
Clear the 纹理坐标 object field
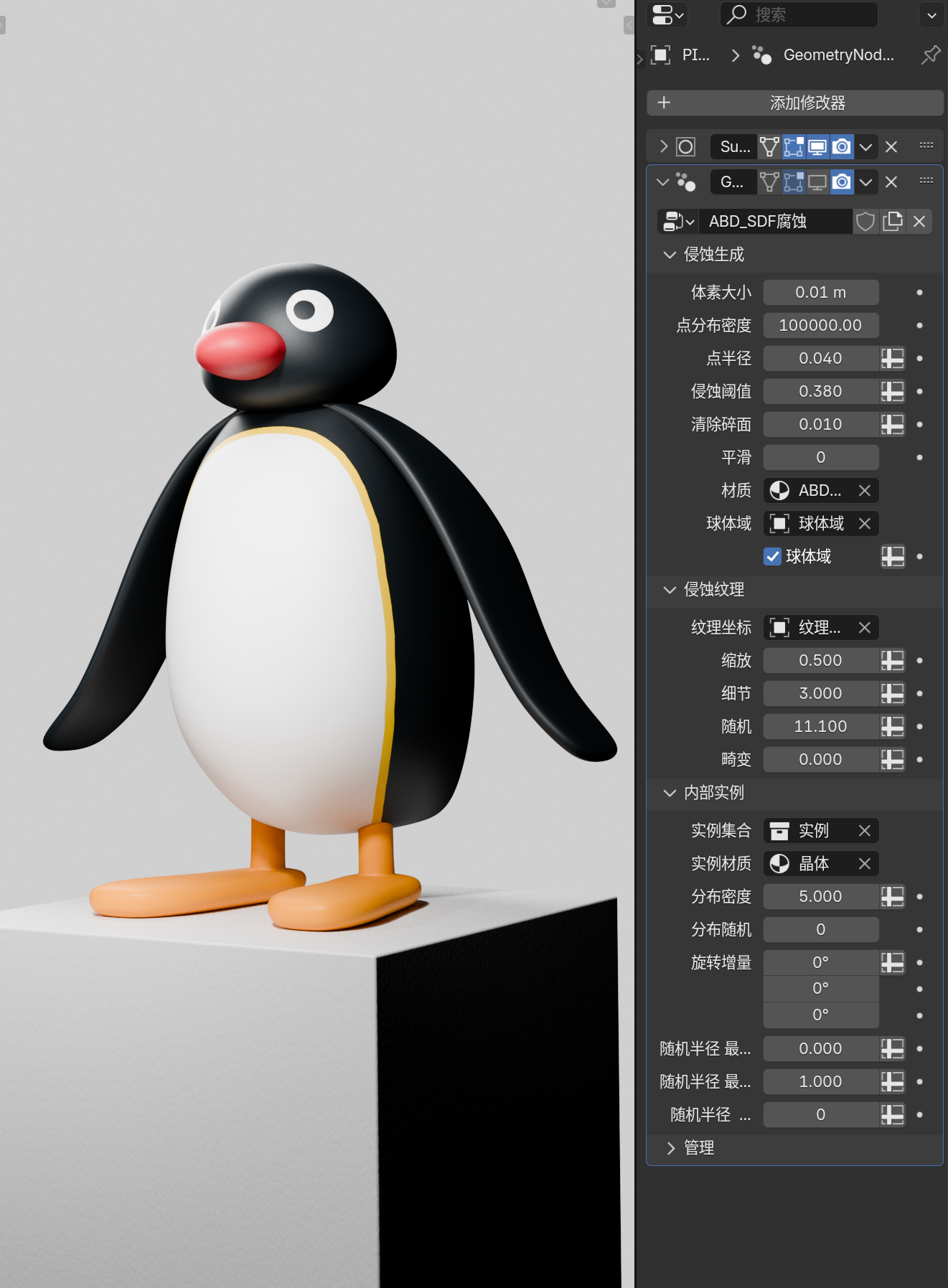(x=865, y=628)
